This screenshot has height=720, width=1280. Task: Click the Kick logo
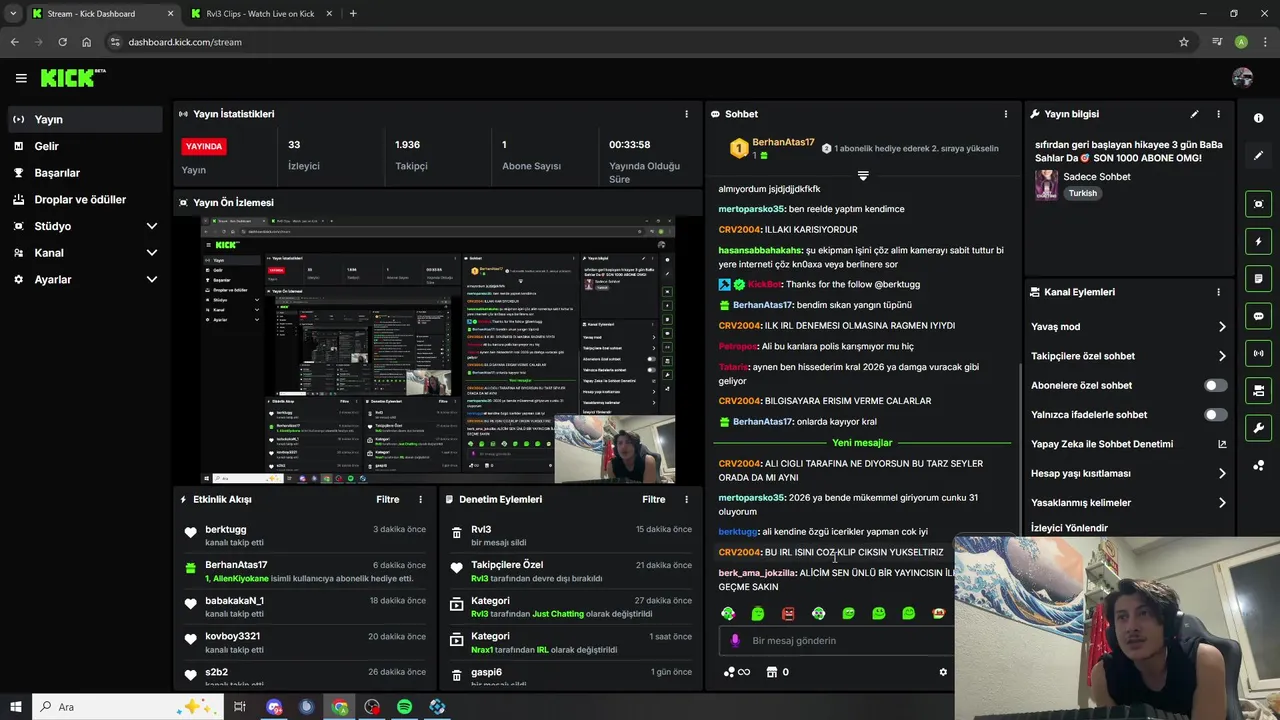pyautogui.click(x=73, y=78)
